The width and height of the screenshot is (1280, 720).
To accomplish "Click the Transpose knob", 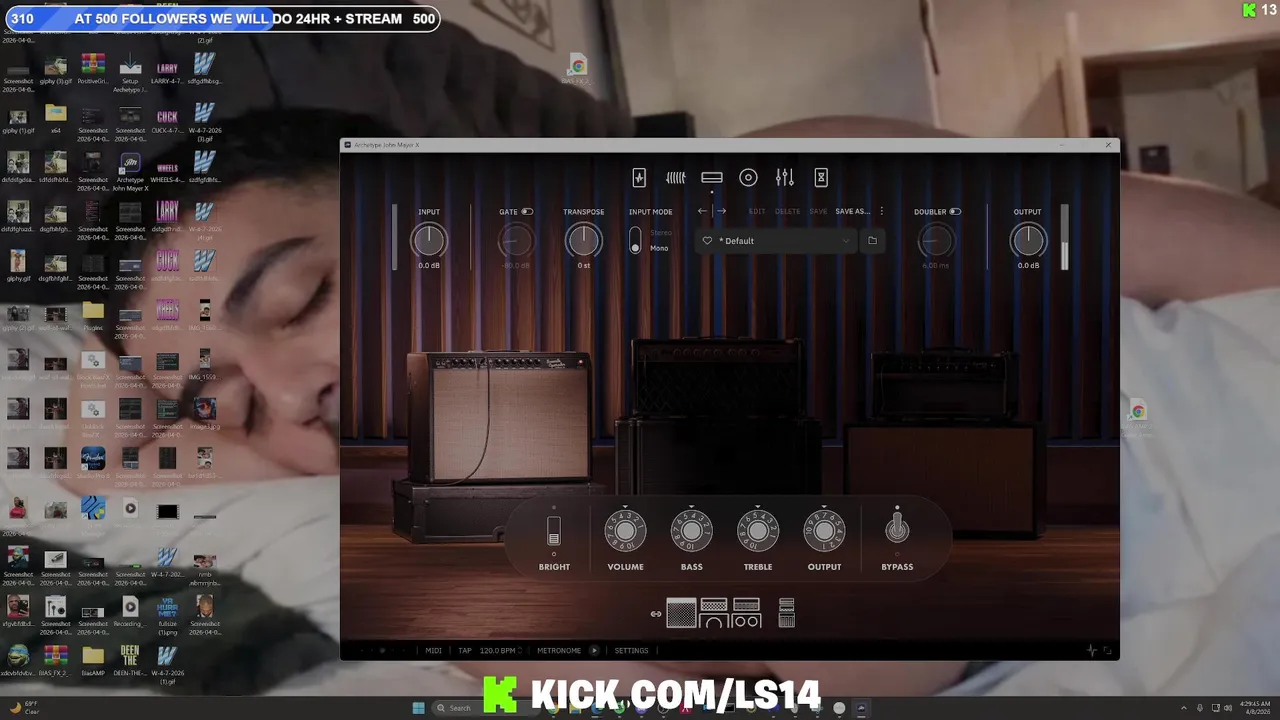I will click(583, 240).
